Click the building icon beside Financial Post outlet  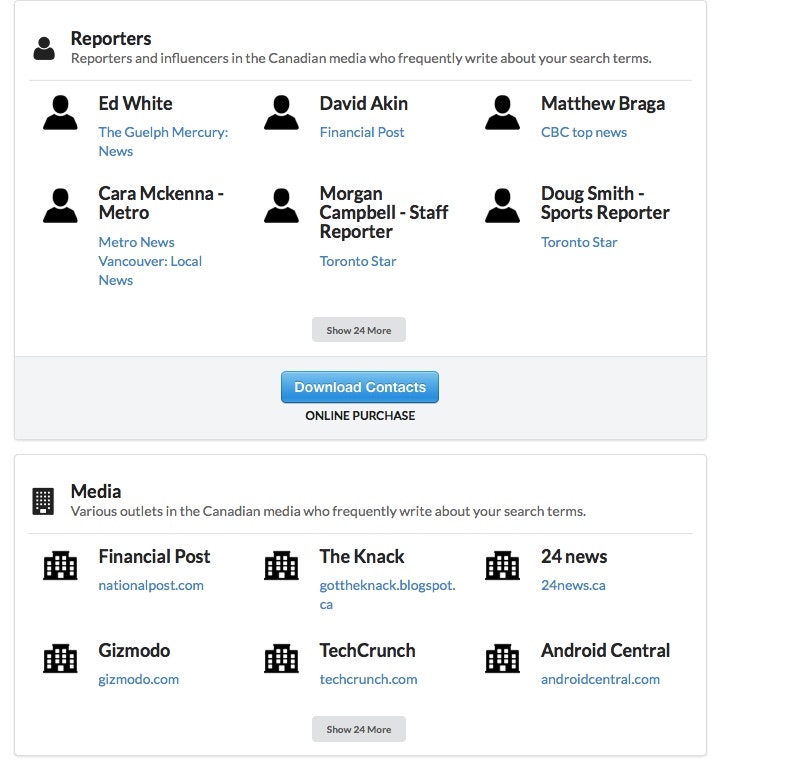click(x=60, y=565)
